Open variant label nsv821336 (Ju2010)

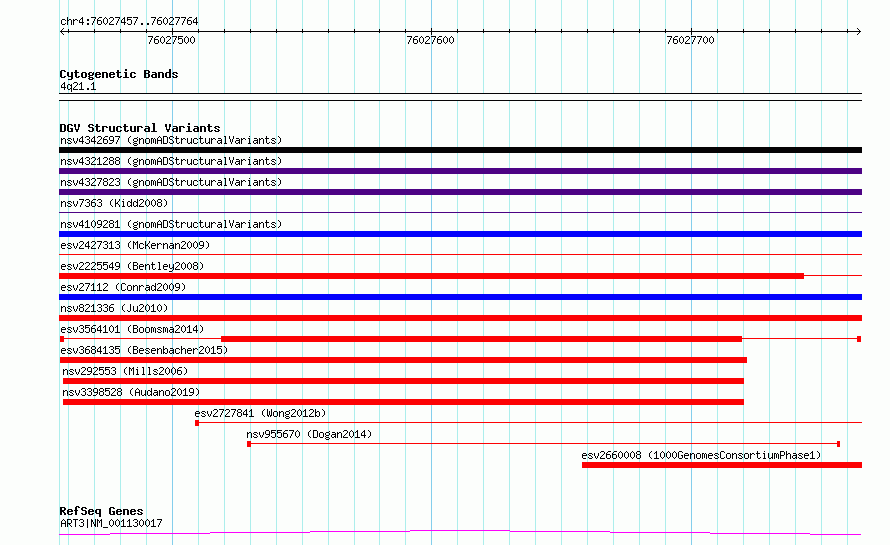114,308
